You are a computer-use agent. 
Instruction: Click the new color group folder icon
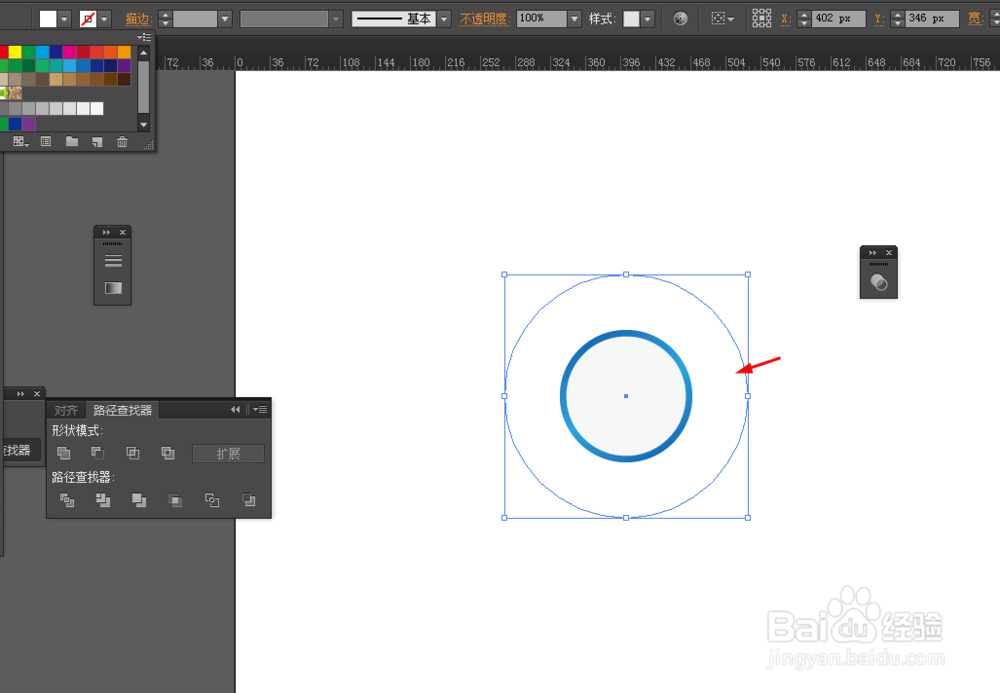72,142
